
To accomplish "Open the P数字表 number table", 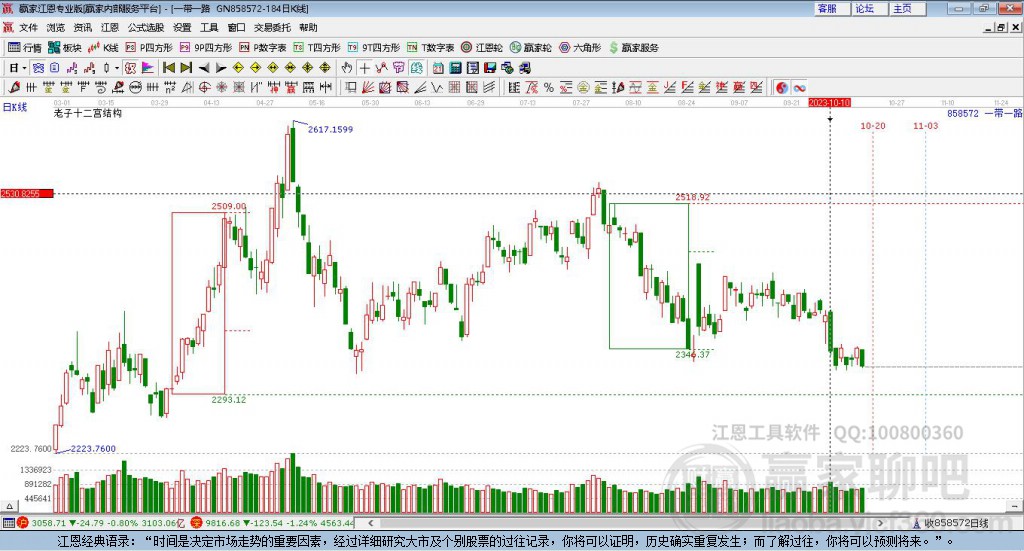I will coord(263,48).
